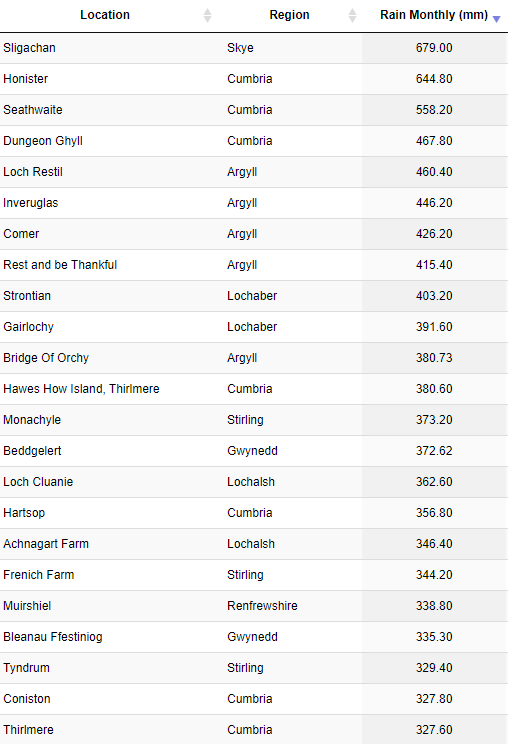The image size is (508, 744).
Task: Click the Location column header
Action: (105, 15)
